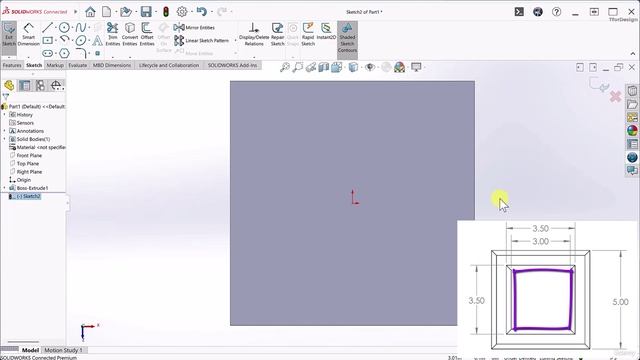Open PropertyManager tab icon
The width and height of the screenshot is (640, 360).
[x=25, y=85]
